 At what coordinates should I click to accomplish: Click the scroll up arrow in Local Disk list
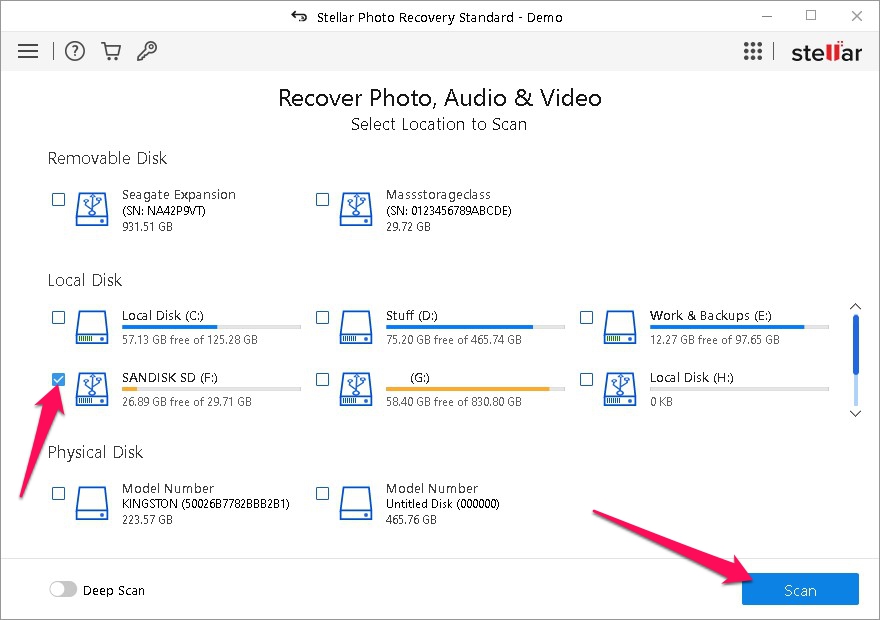pyautogui.click(x=855, y=306)
